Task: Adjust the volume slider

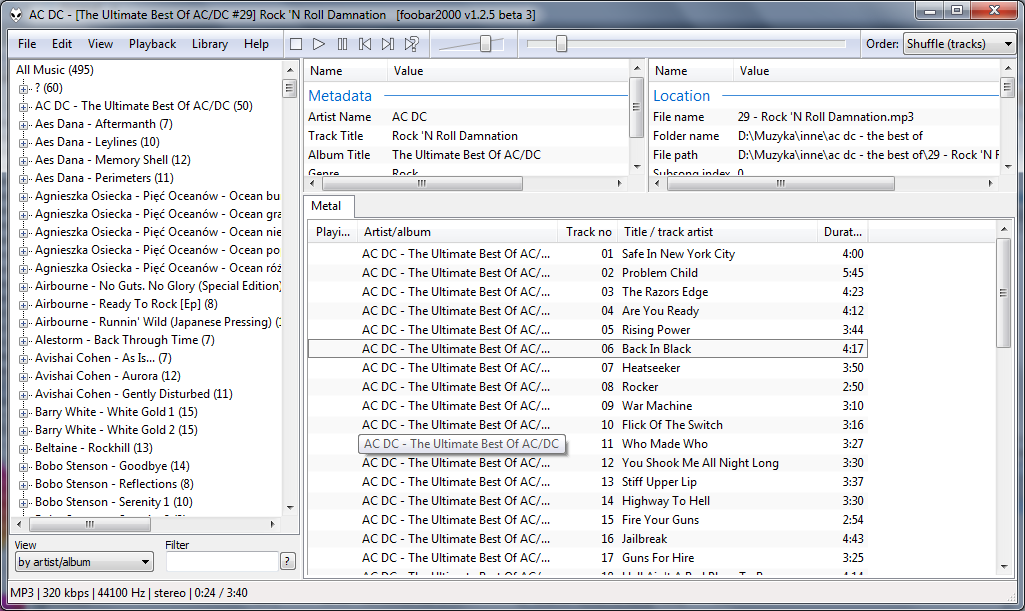Action: pos(486,44)
